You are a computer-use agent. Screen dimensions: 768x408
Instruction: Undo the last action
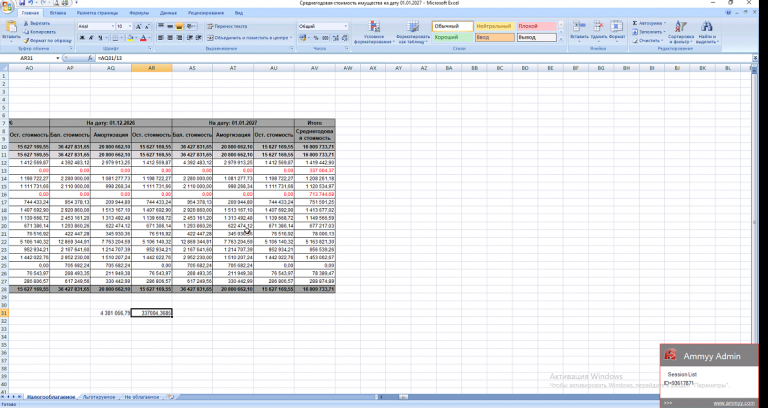coord(30,3)
